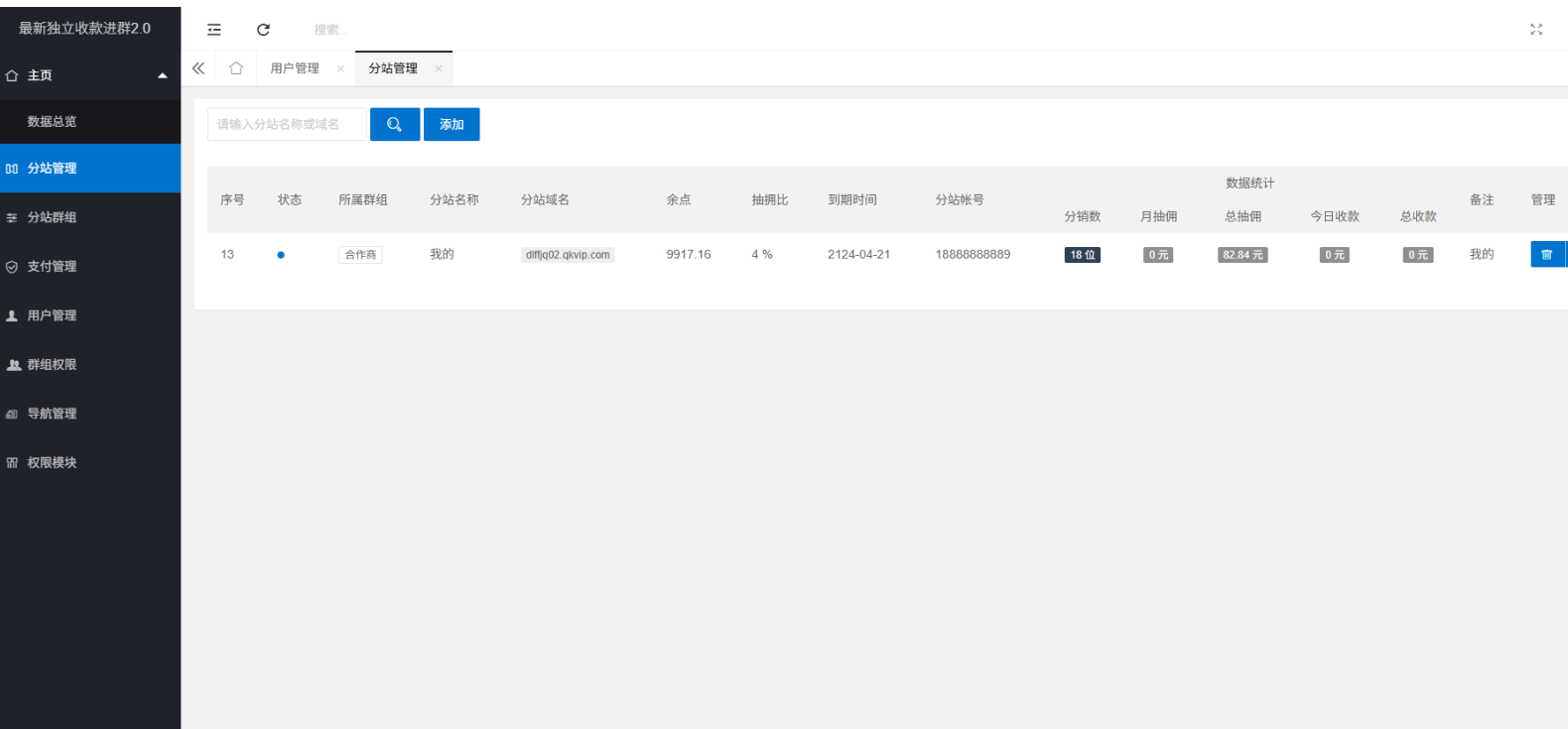Delete row 13 with trash icon
Viewport: 1568px width, 729px height.
[x=1546, y=255]
